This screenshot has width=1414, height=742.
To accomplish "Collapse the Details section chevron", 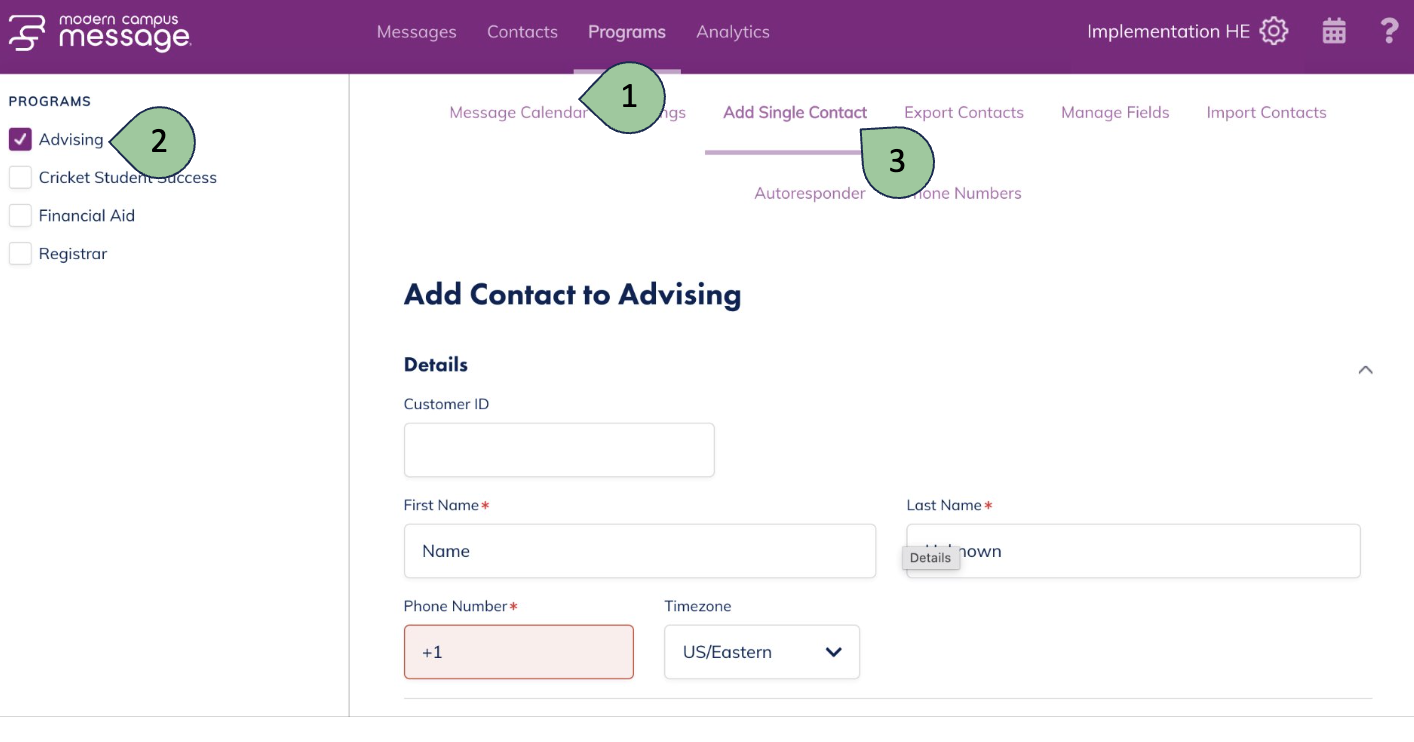I will click(1365, 370).
